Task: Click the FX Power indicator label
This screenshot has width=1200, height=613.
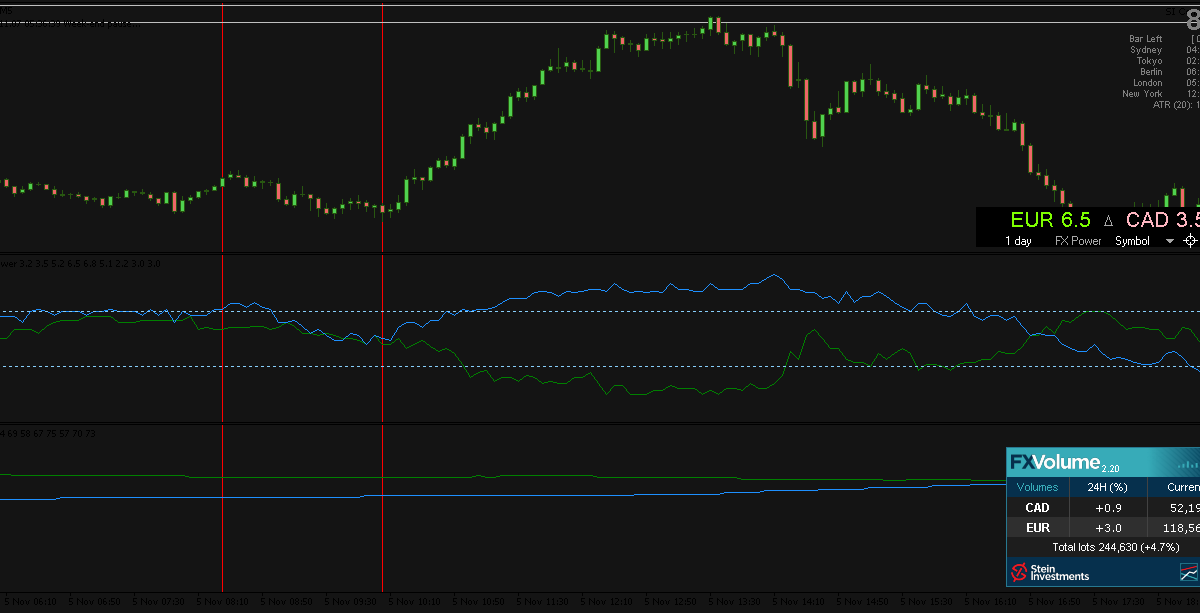Action: coord(1077,240)
